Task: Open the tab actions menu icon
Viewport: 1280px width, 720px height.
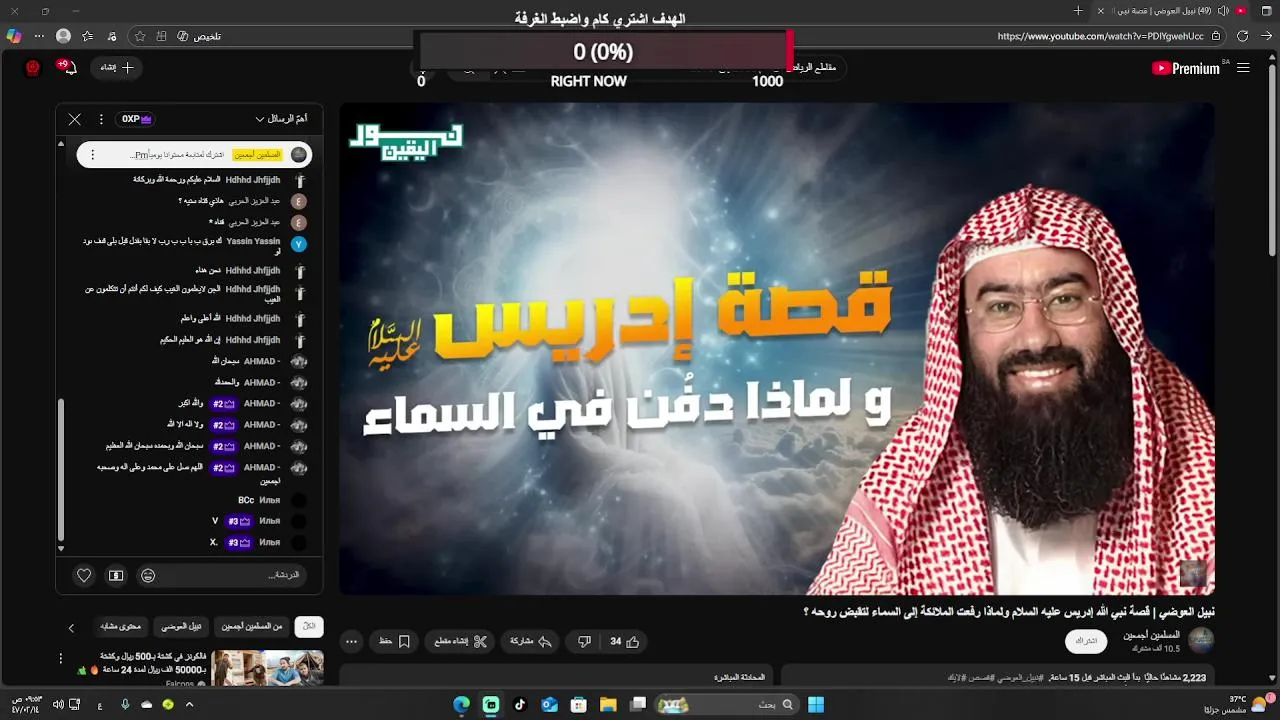Action: [1267, 10]
